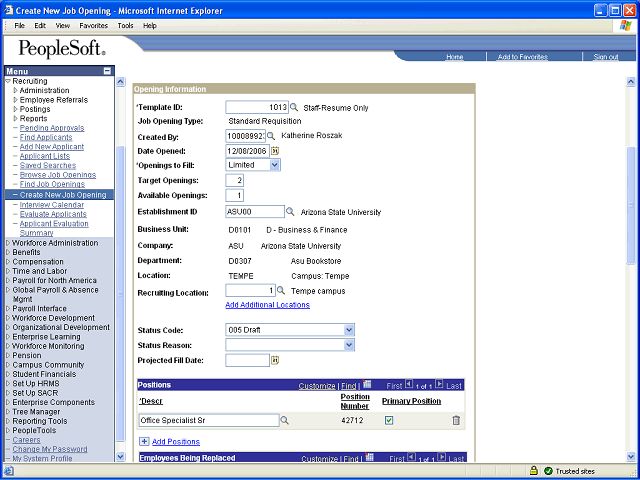
Task: Open the Template ID lookup magnifier
Action: click(x=294, y=107)
